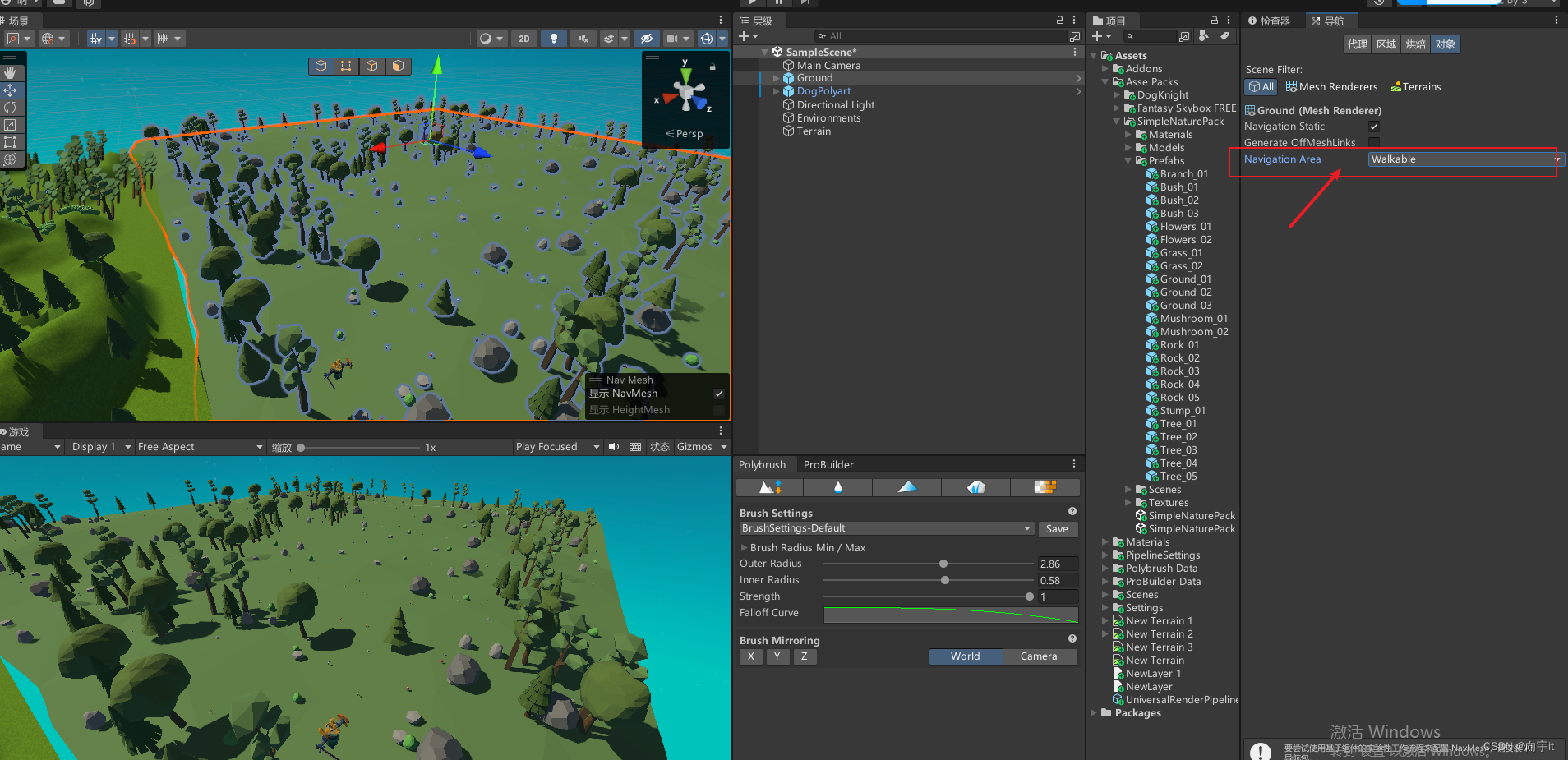Screen dimensions: 1568x760
Task: Set brush mirror space to World
Action: tap(966, 656)
